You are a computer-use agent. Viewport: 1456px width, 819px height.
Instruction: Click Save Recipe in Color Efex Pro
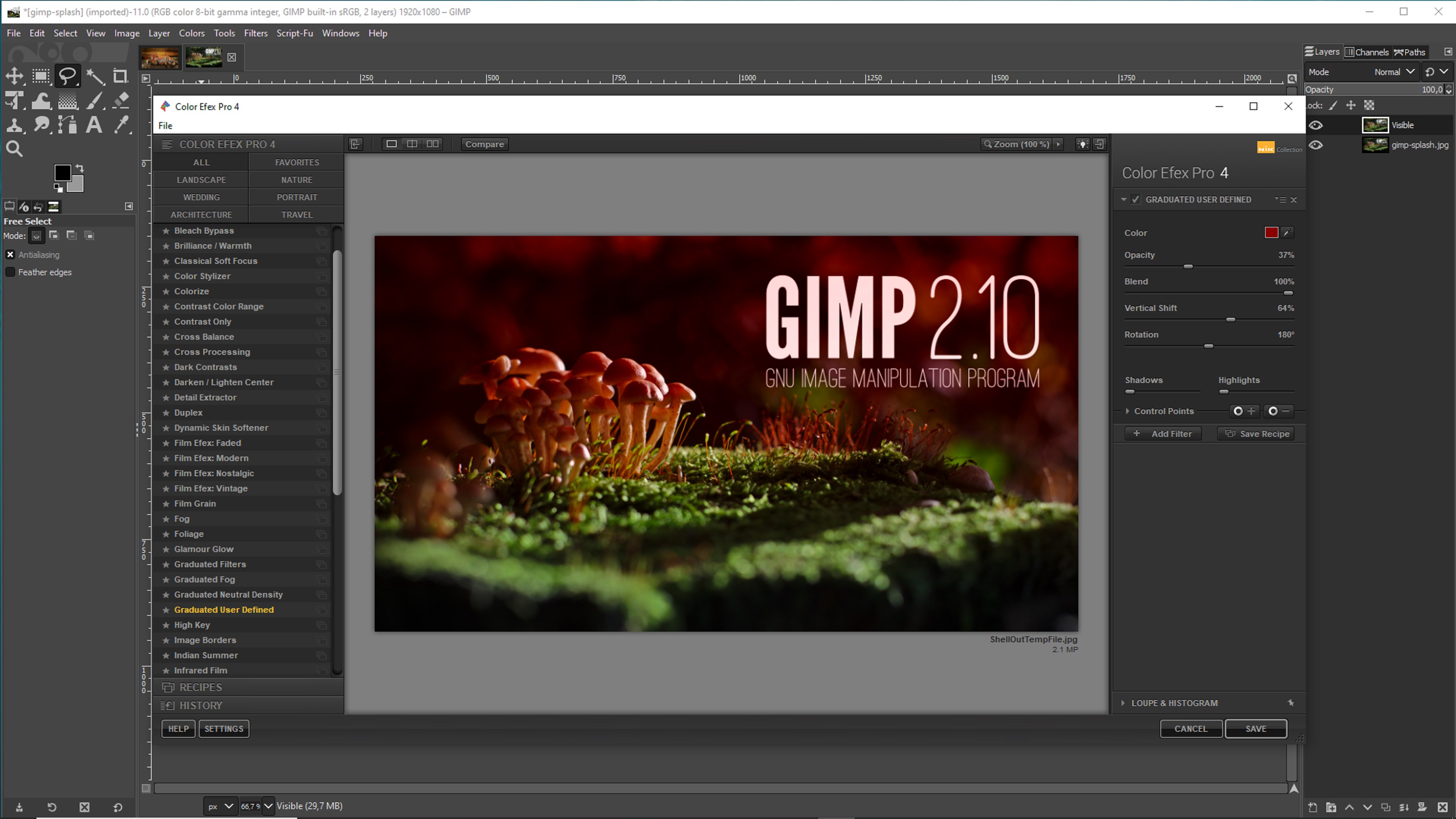pos(1256,433)
